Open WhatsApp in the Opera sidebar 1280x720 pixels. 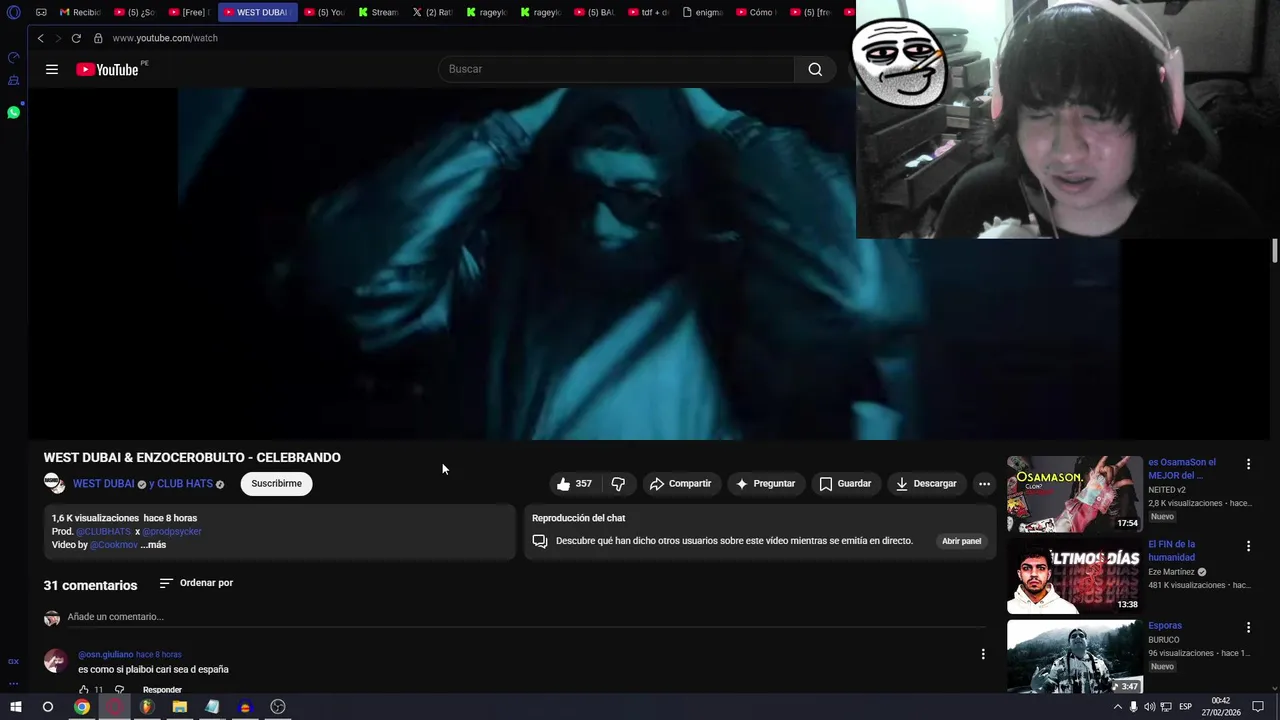pos(13,112)
